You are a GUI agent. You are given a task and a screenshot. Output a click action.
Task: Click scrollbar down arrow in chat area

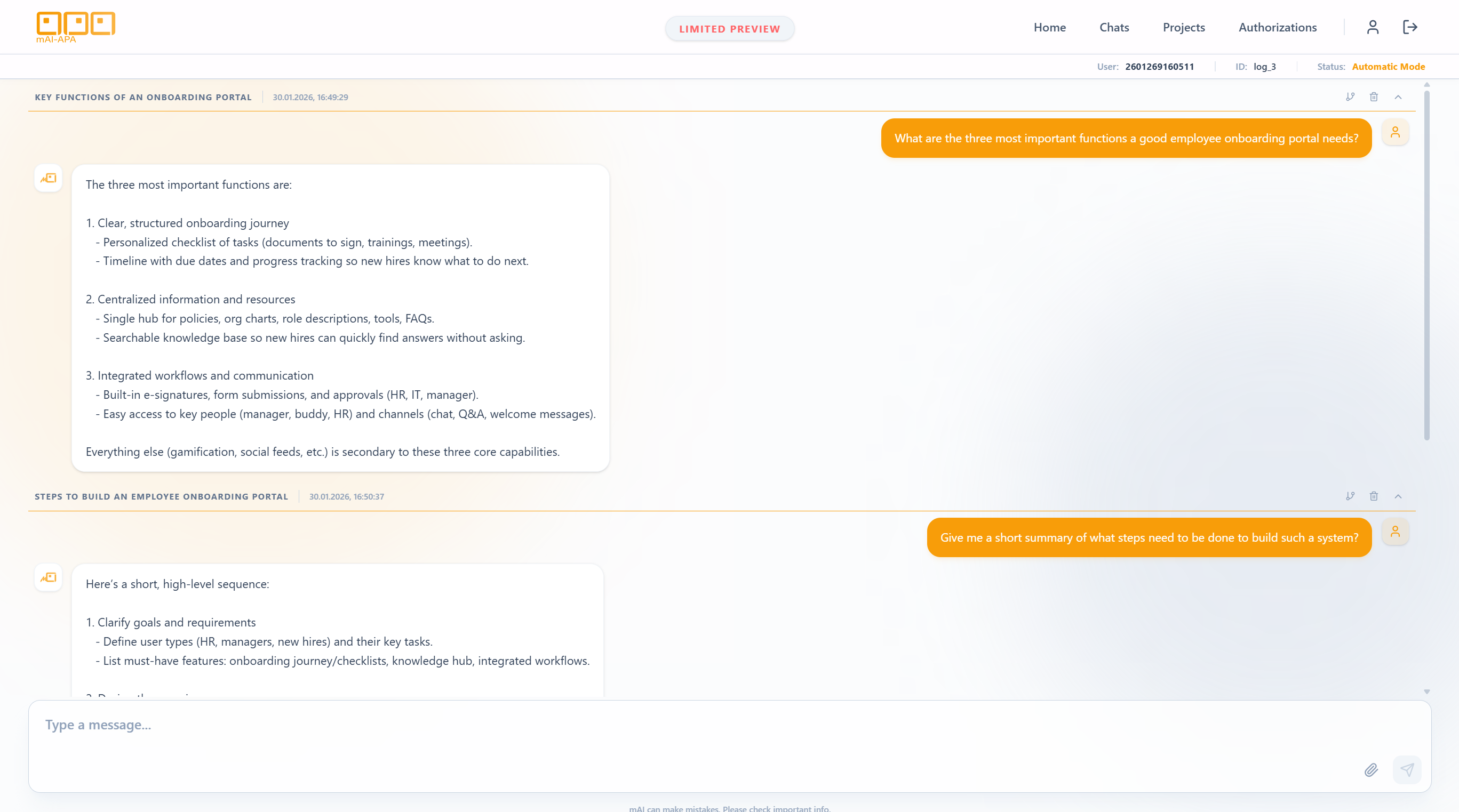[1426, 692]
